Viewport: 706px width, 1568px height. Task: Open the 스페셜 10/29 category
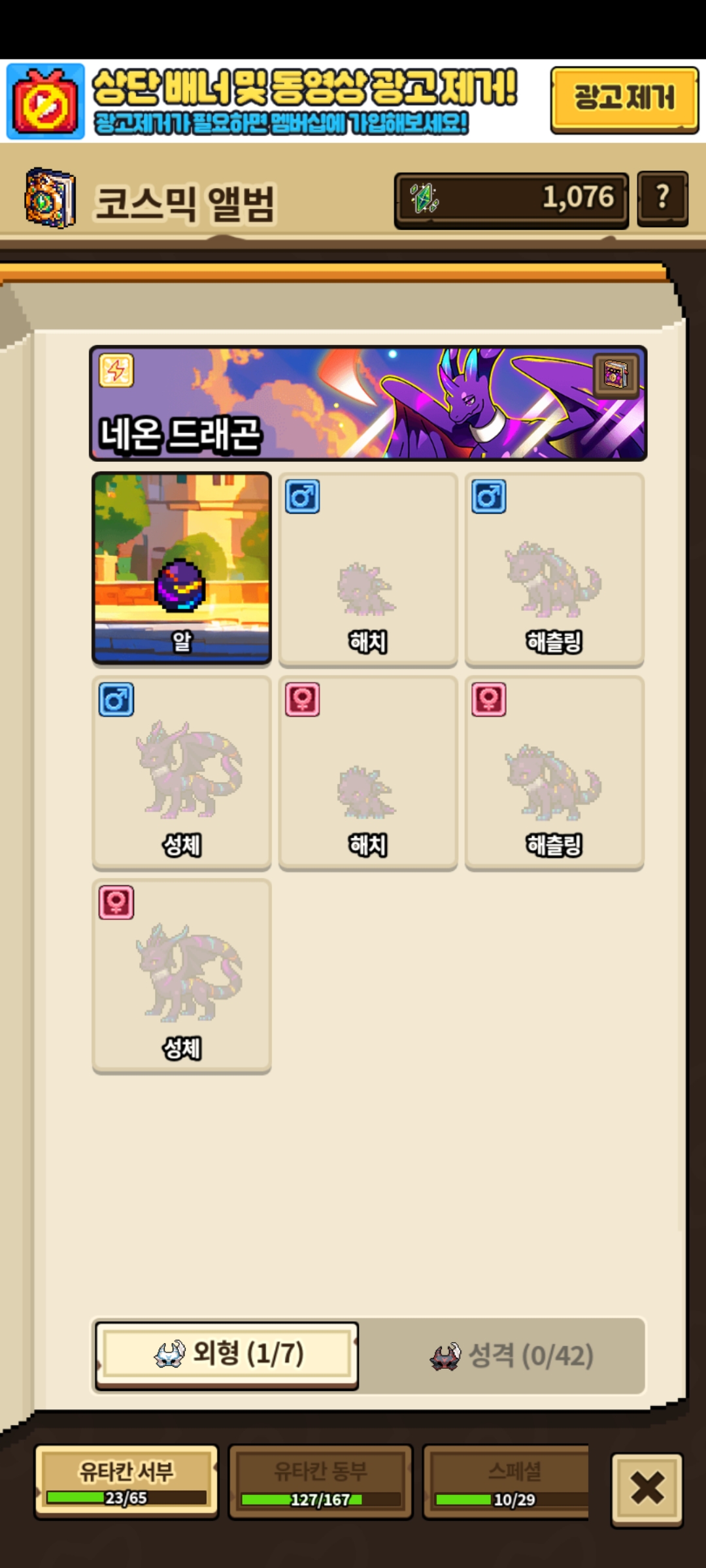[x=506, y=1481]
